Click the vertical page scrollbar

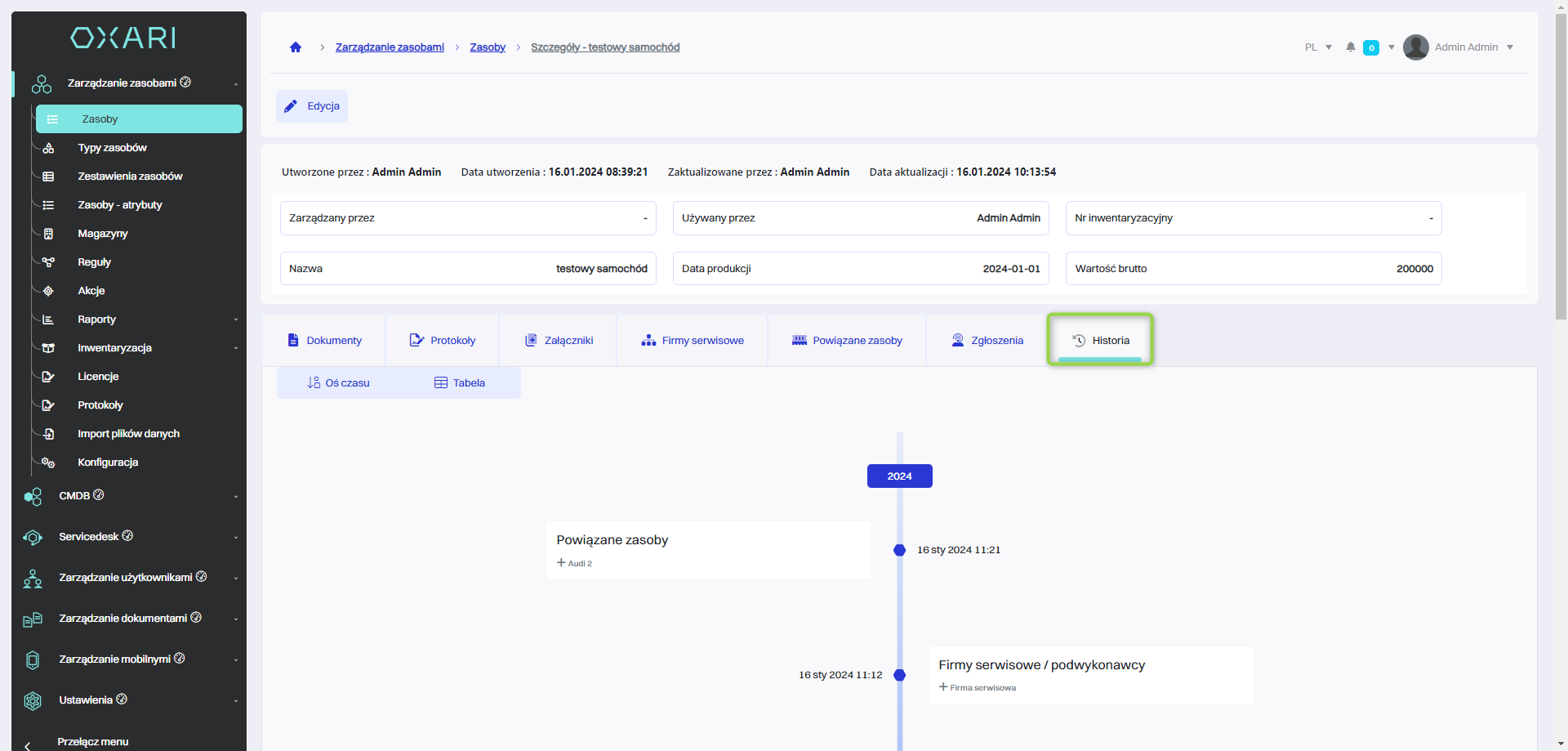(1561, 163)
